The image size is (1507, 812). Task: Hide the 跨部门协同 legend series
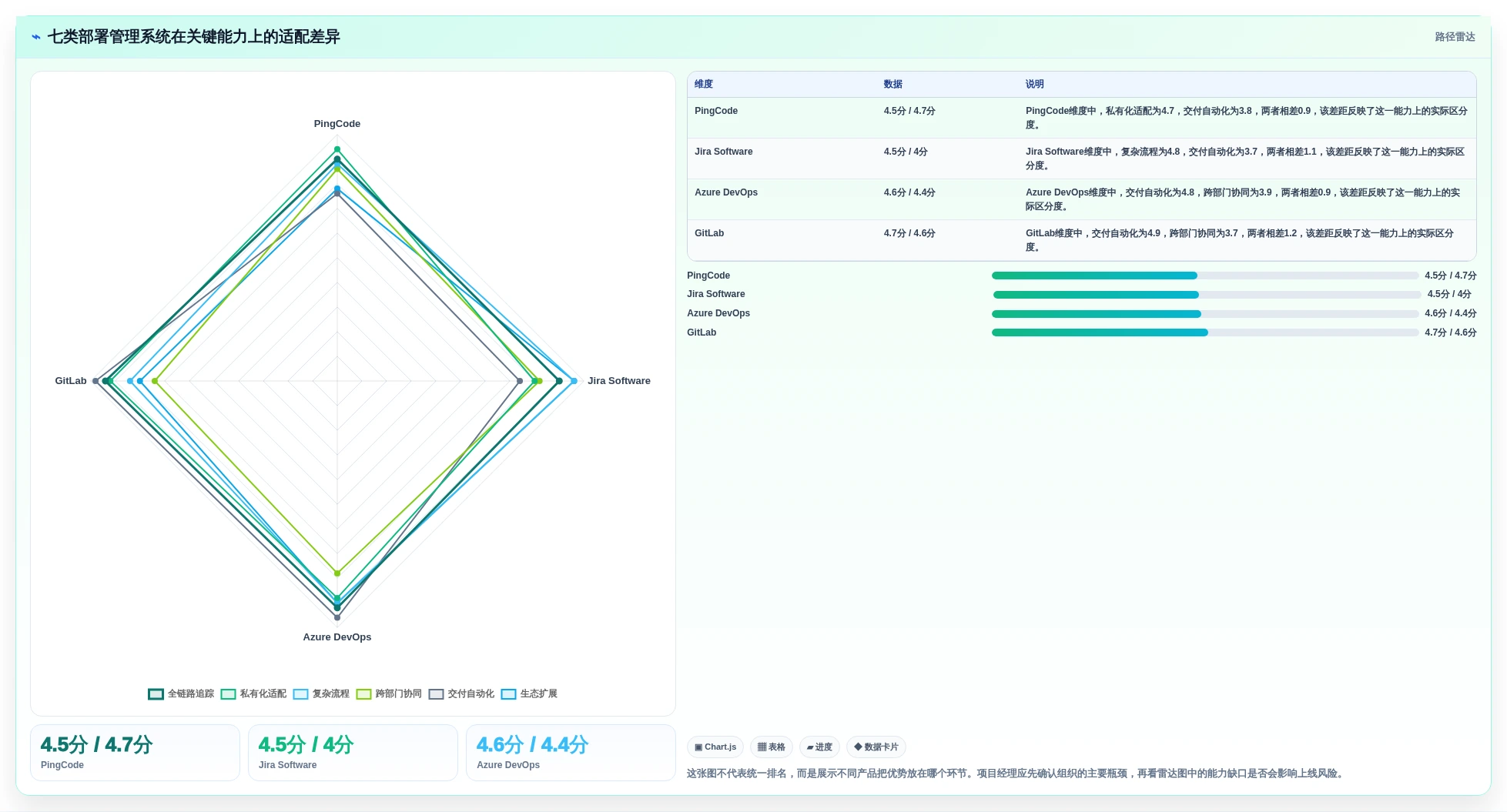(x=389, y=693)
